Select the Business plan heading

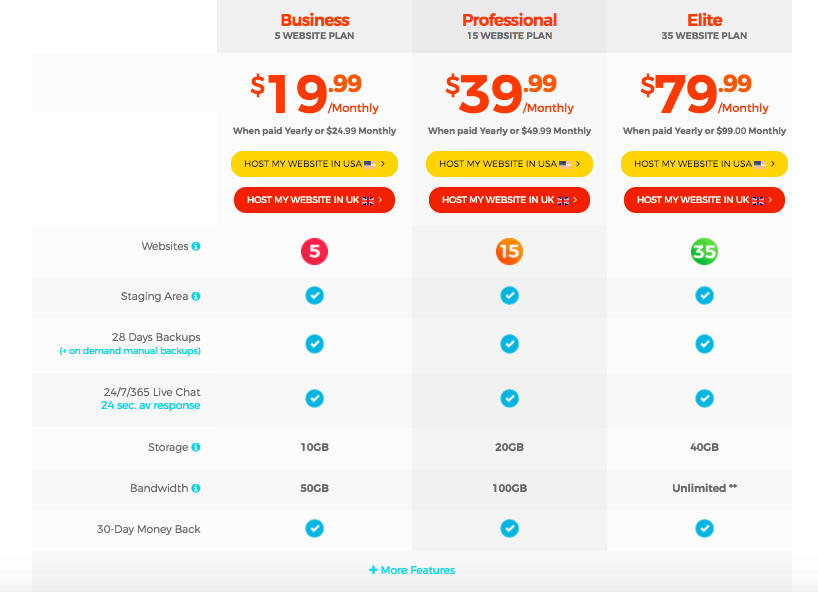(314, 20)
